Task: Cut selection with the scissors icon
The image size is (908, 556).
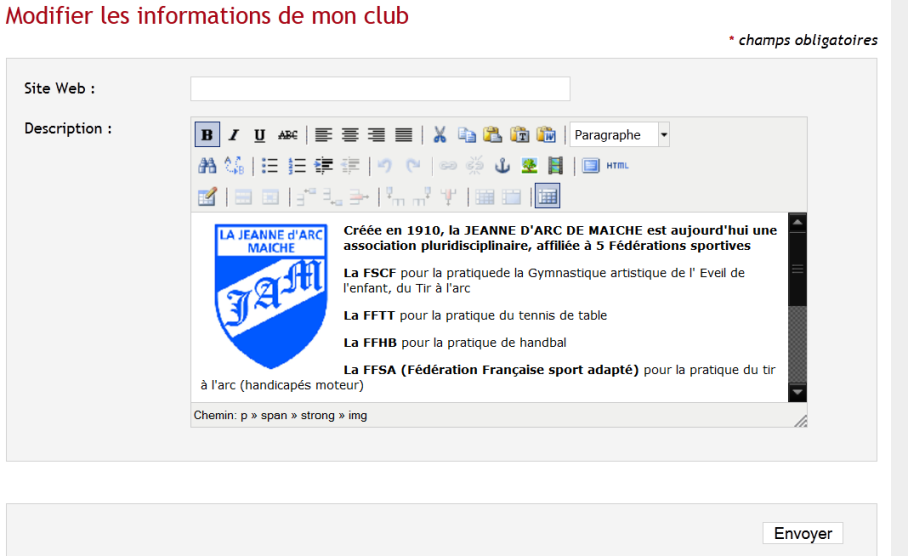Action: click(440, 135)
